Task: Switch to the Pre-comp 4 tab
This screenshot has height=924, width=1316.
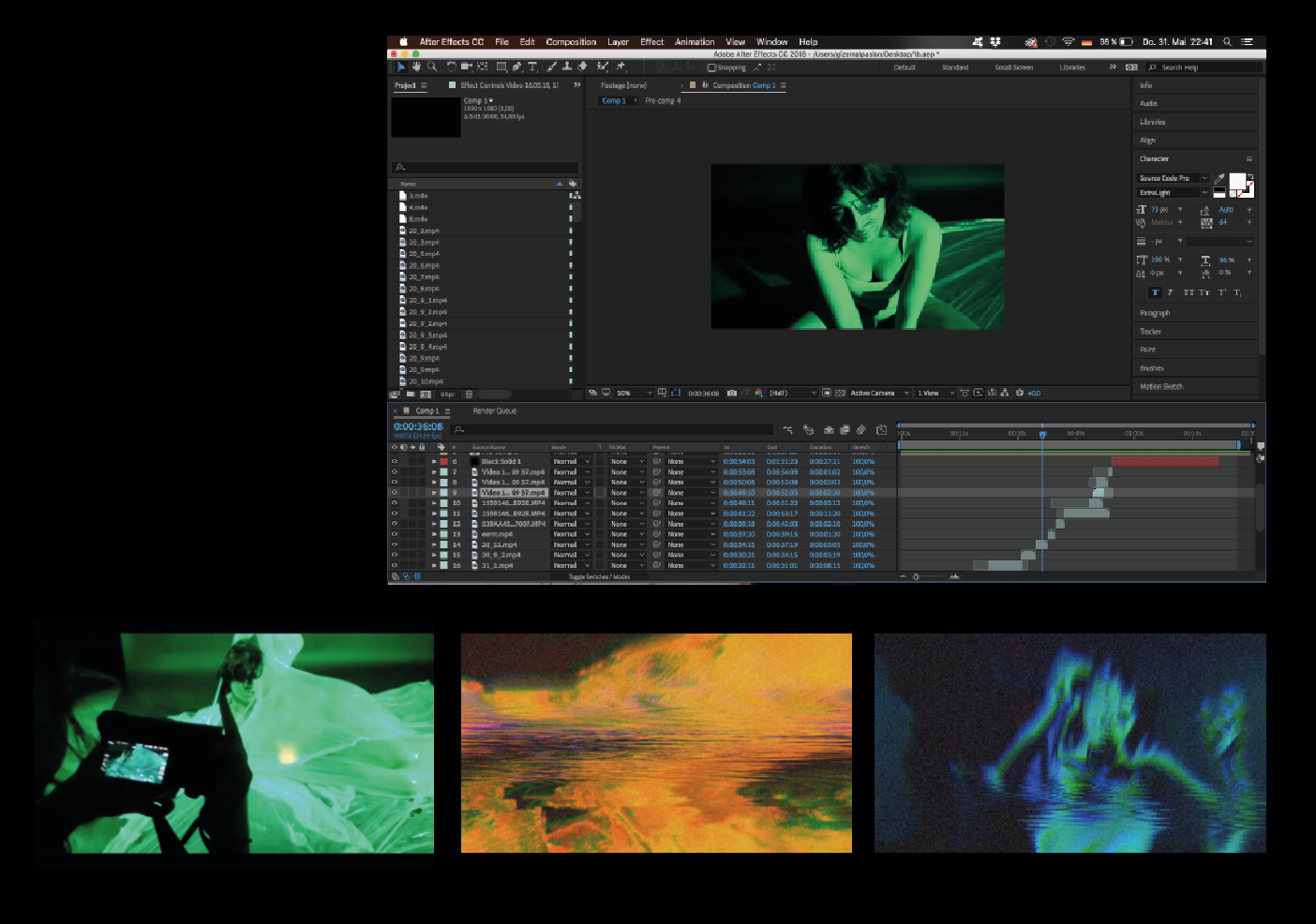Action: point(663,100)
